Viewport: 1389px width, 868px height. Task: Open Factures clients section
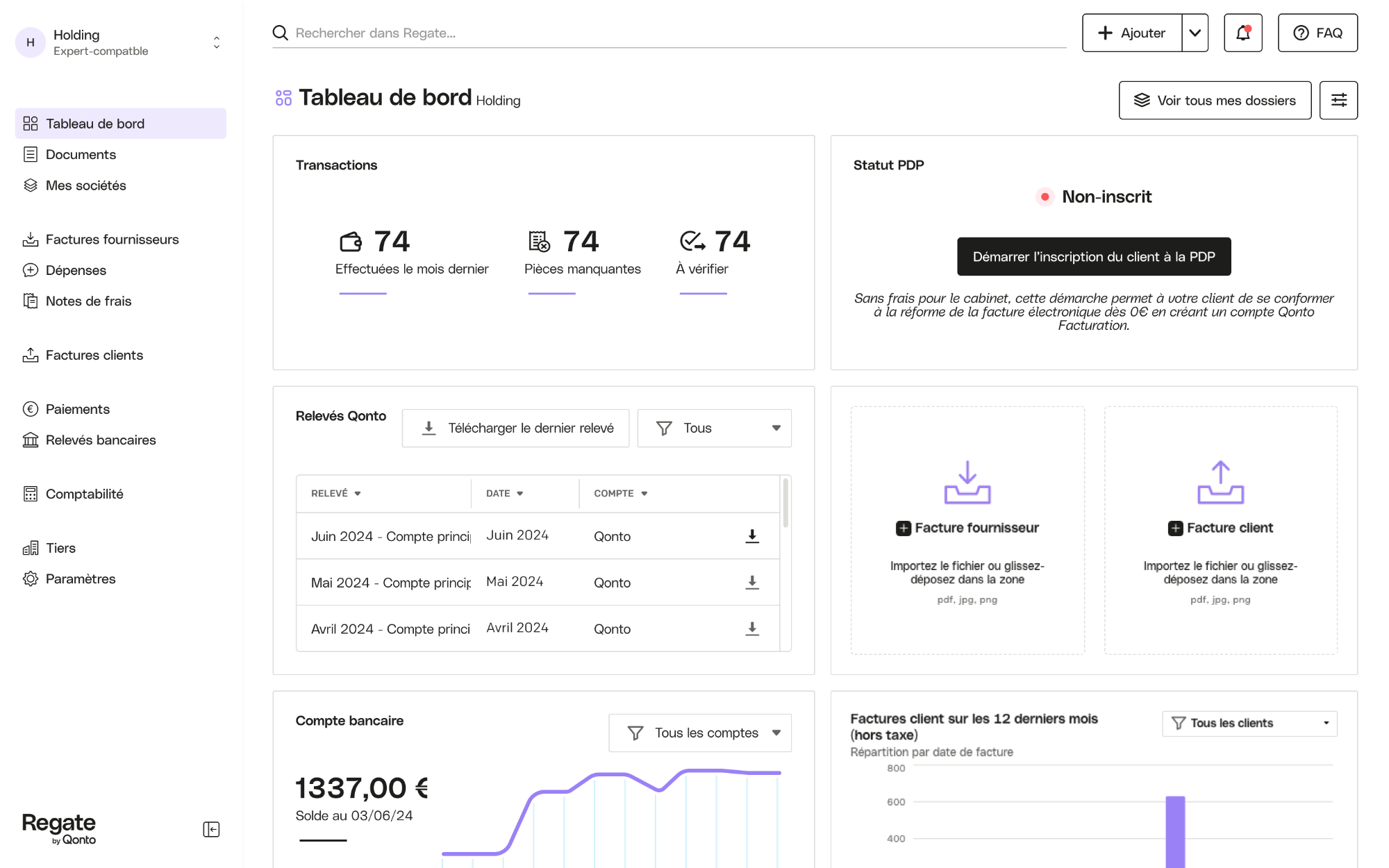[x=121, y=355]
